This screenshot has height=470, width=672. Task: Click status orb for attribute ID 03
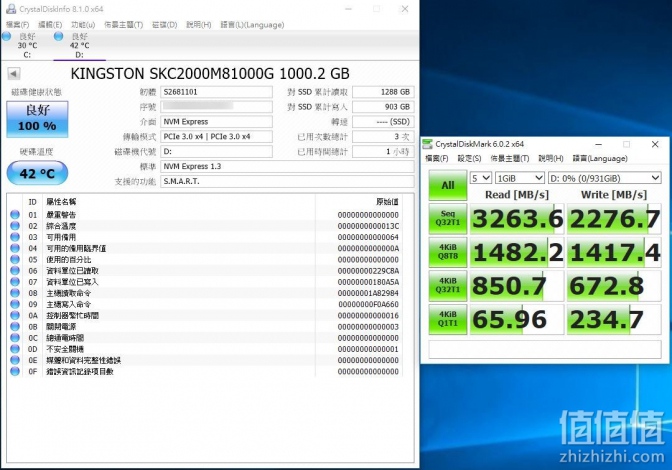point(15,236)
